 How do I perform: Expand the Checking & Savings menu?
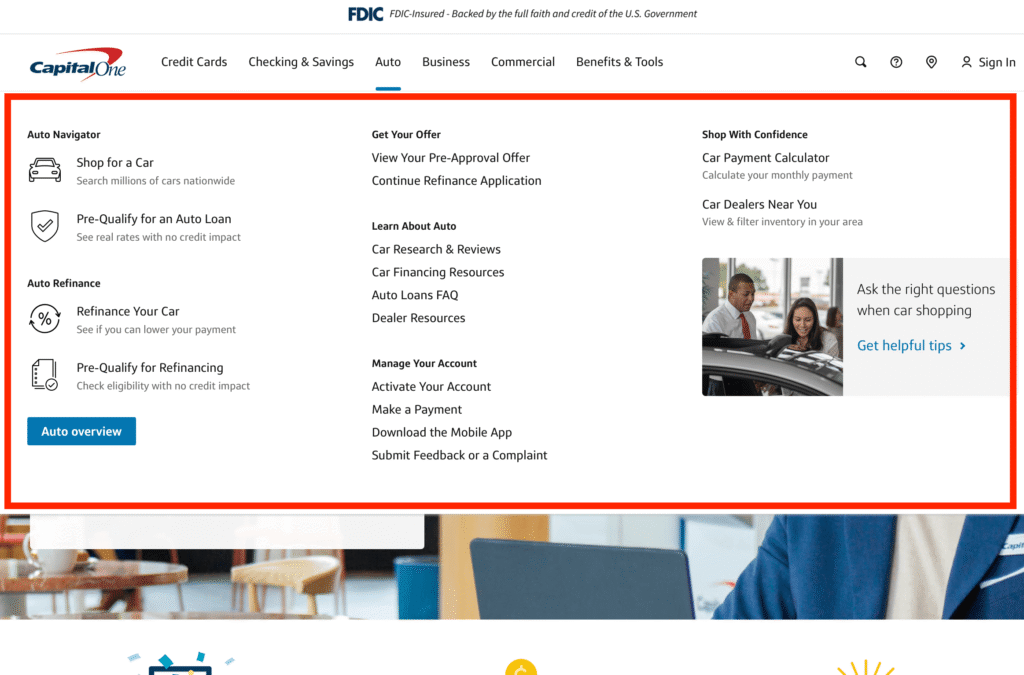(301, 62)
